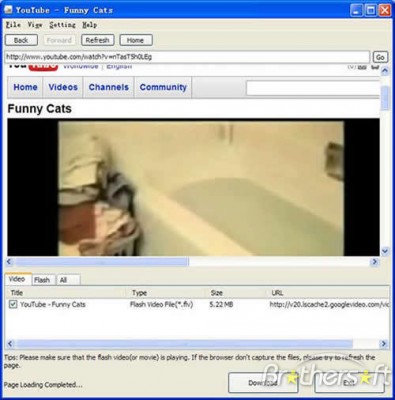The image size is (395, 400).
Task: Click browser pane scroll right arrow
Action: [374, 262]
